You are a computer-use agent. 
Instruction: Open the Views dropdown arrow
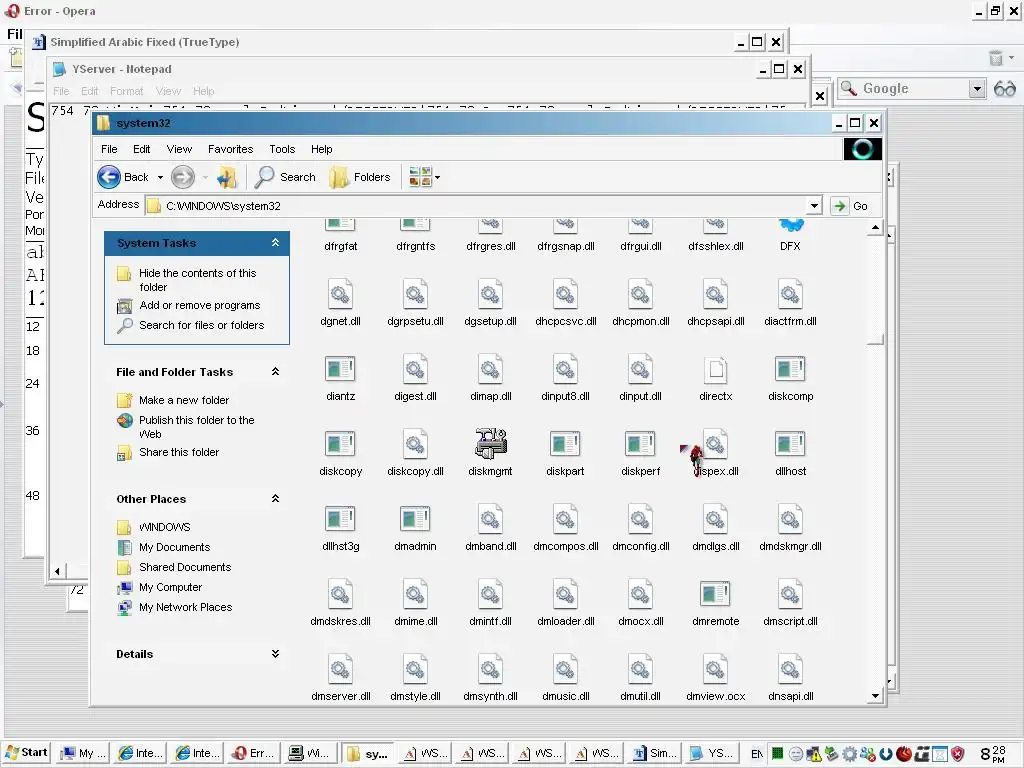pyautogui.click(x=438, y=178)
